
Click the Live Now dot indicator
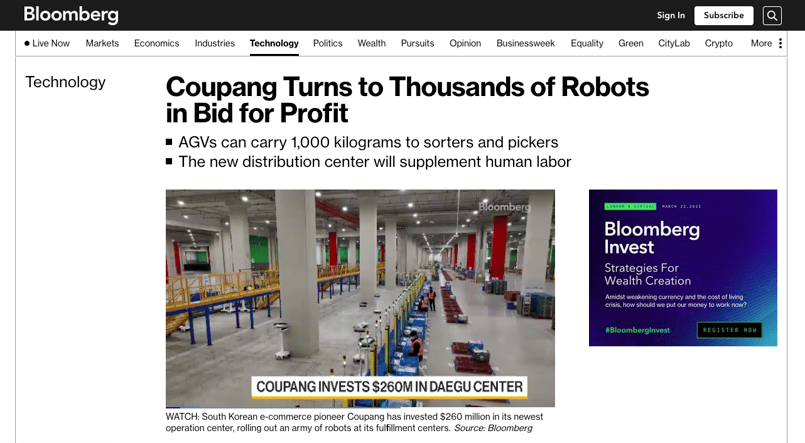coord(27,44)
